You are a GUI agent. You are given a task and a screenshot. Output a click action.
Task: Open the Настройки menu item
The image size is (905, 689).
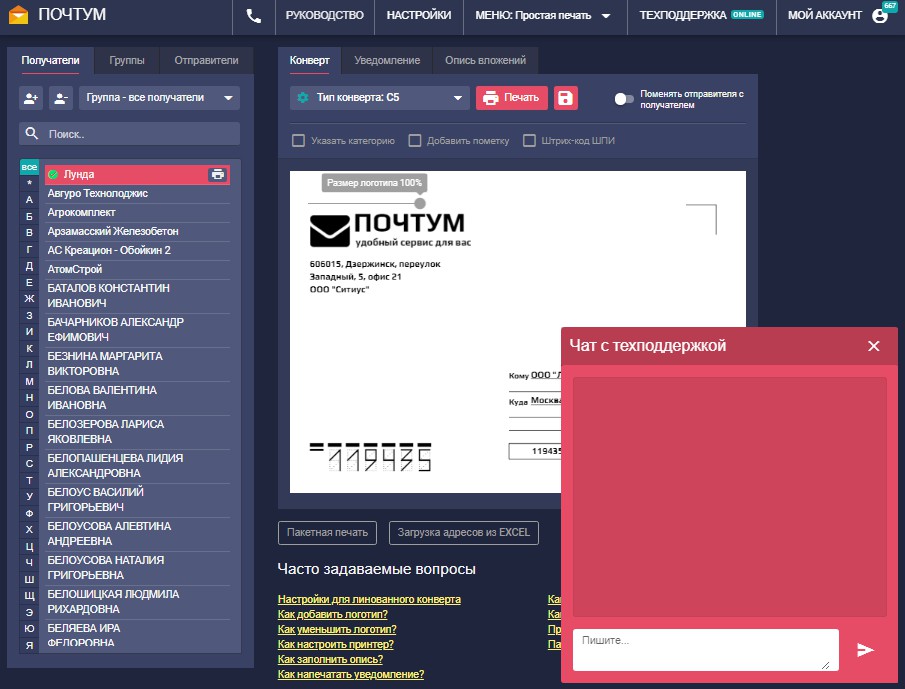419,16
